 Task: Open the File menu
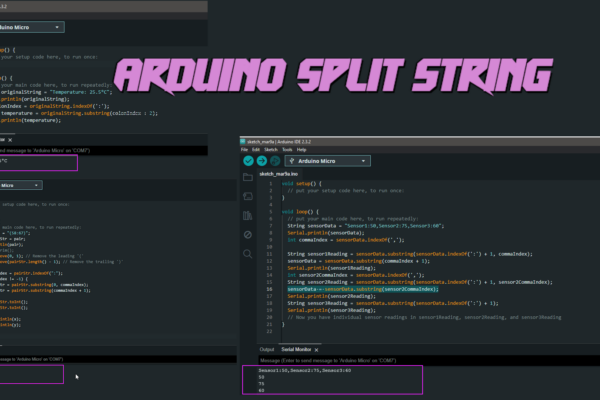point(244,150)
